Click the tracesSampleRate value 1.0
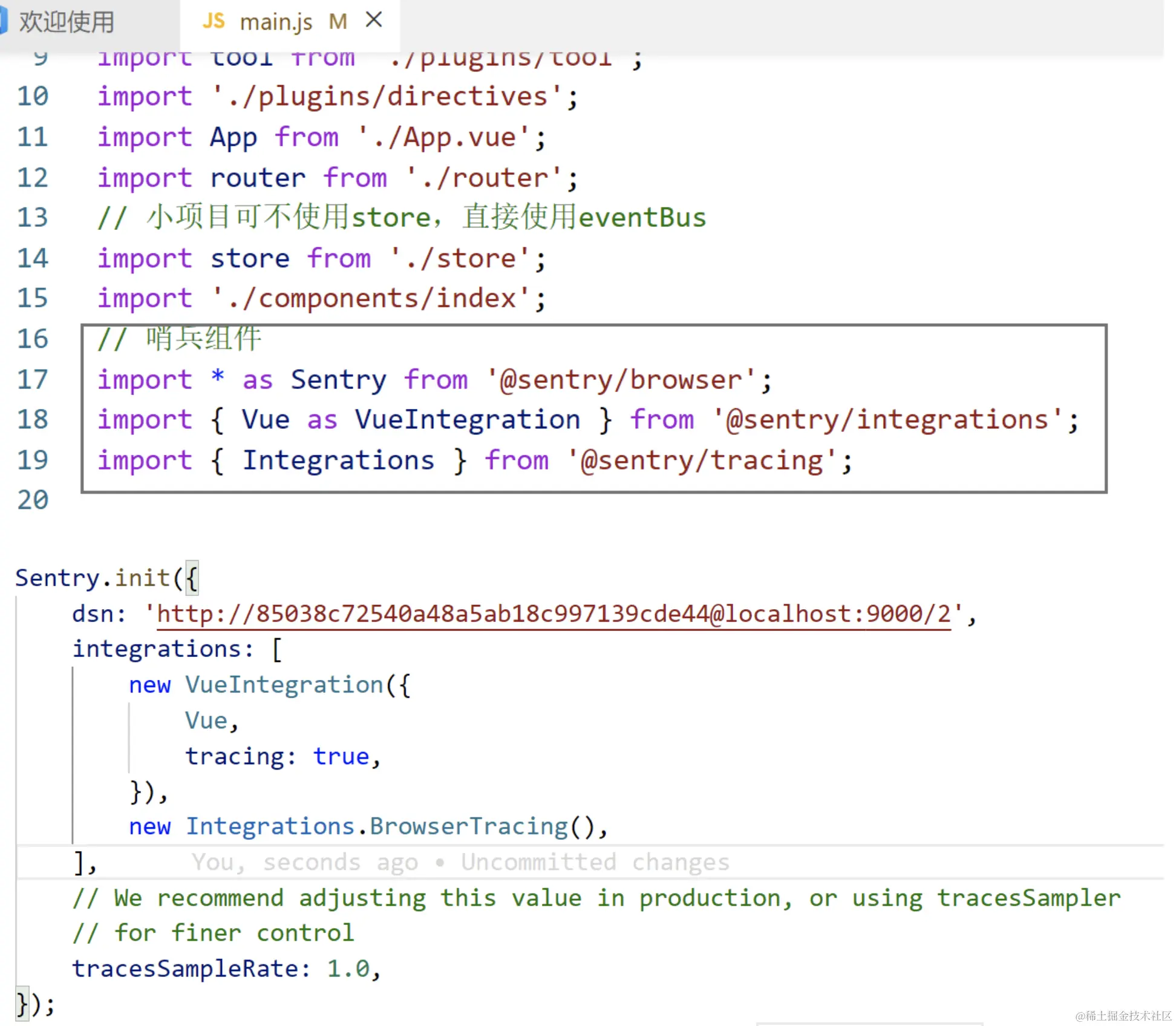Viewport: 1176px width, 1026px height. pos(348,969)
